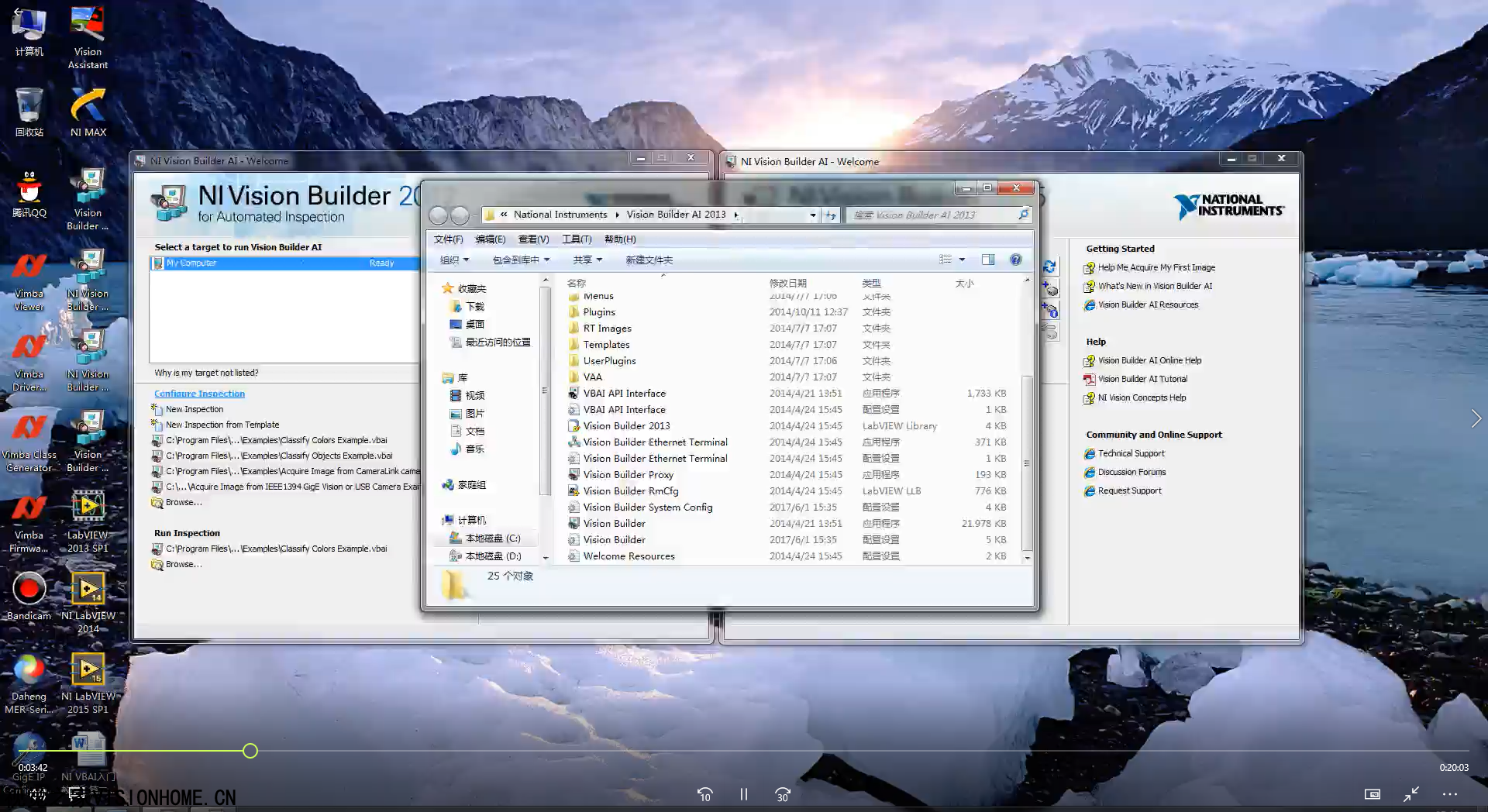Click the Configure Inspection link

coord(199,394)
